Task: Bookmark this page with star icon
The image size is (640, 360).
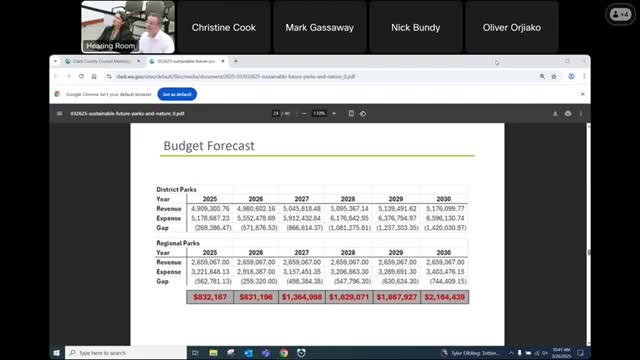Action: 554,76
